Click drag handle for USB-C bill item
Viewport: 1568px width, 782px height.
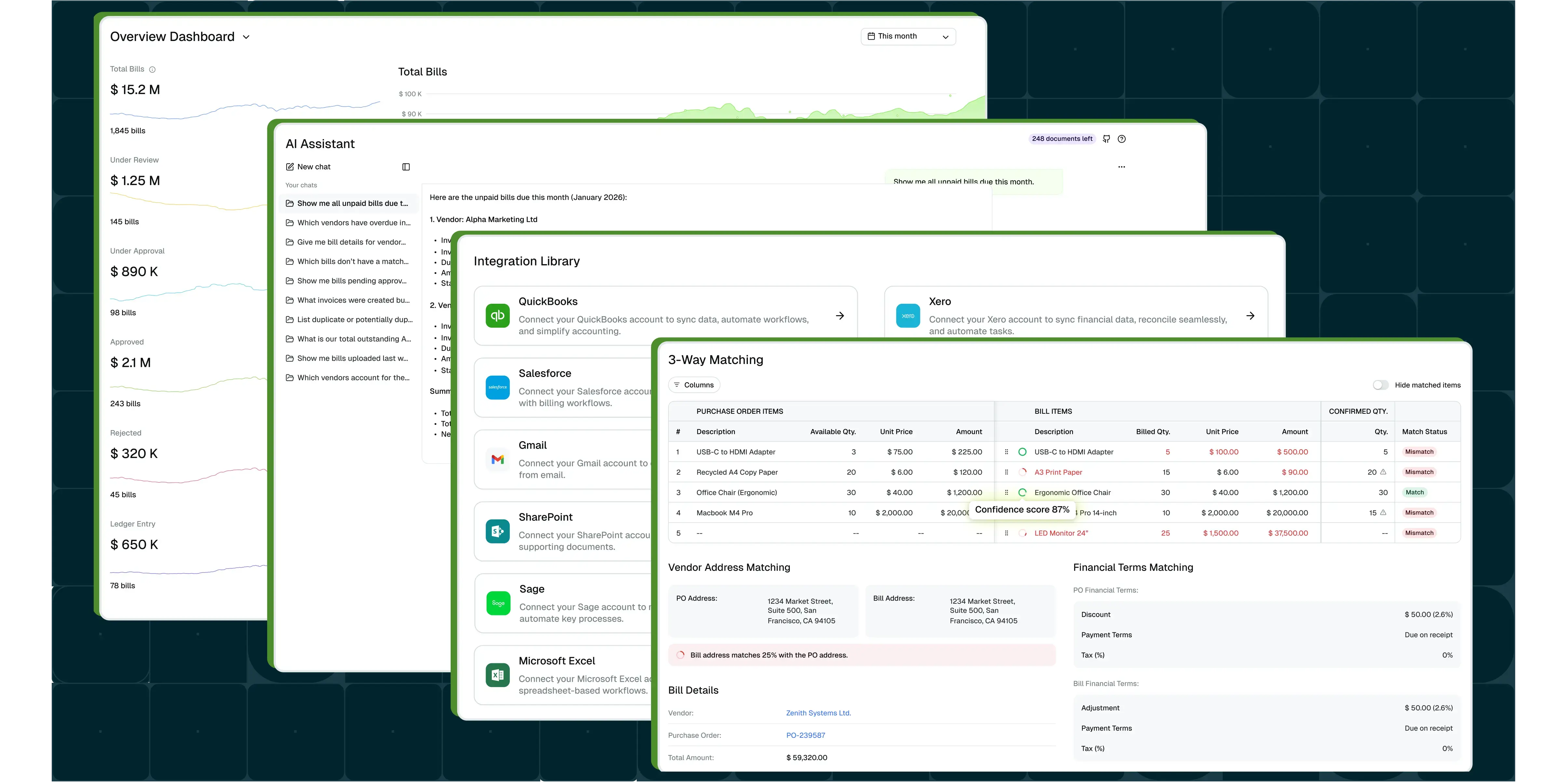pyautogui.click(x=1006, y=452)
